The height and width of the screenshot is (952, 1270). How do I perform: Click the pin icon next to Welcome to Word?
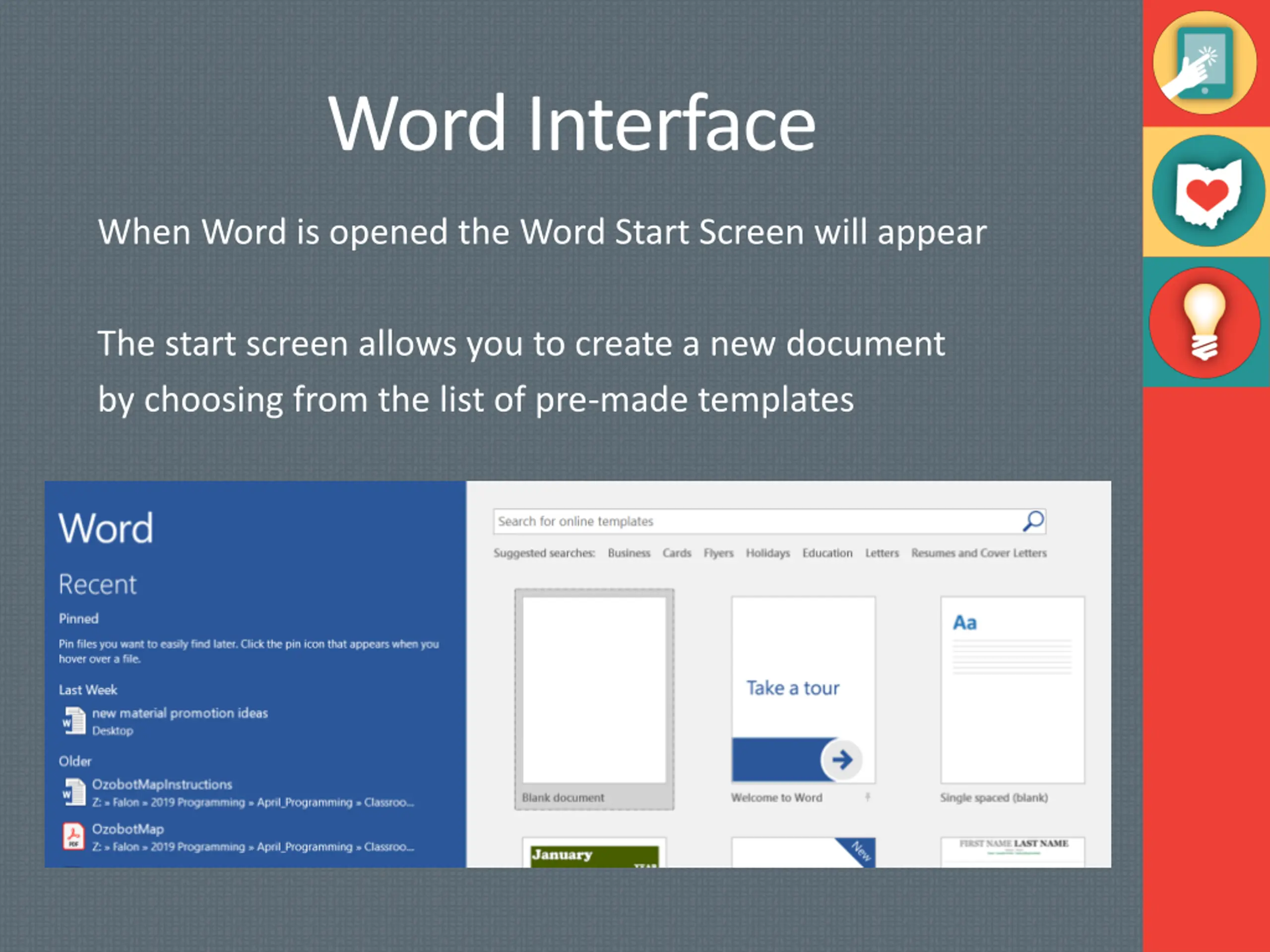point(868,797)
